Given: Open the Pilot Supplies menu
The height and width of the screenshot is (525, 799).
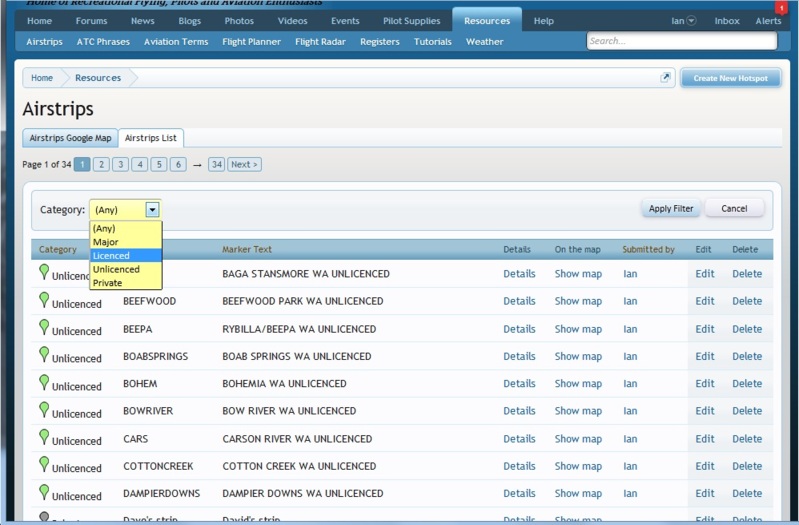Looking at the screenshot, I should click(412, 21).
